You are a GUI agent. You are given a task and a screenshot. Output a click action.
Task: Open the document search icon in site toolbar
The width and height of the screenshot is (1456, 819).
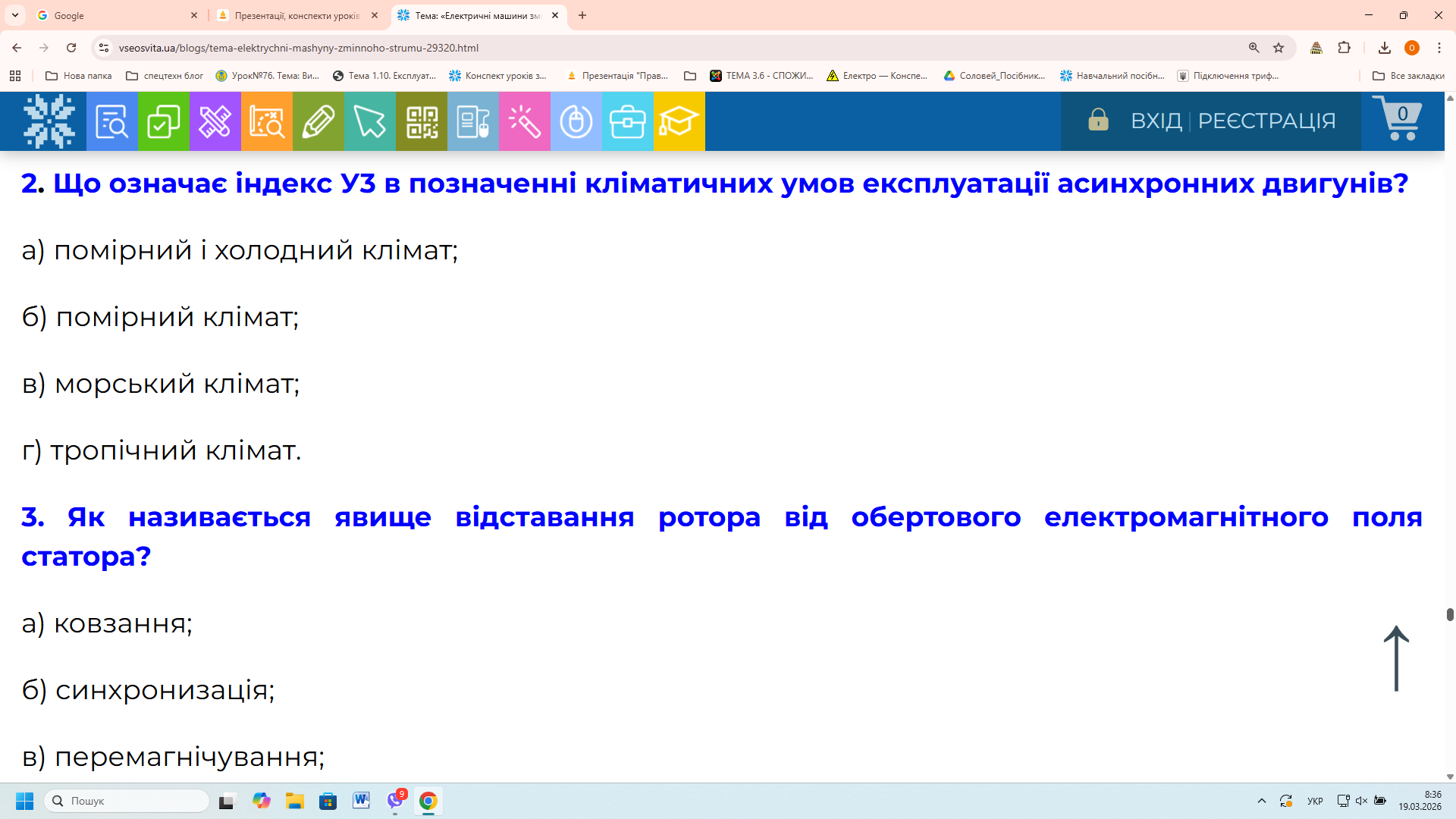(x=111, y=121)
